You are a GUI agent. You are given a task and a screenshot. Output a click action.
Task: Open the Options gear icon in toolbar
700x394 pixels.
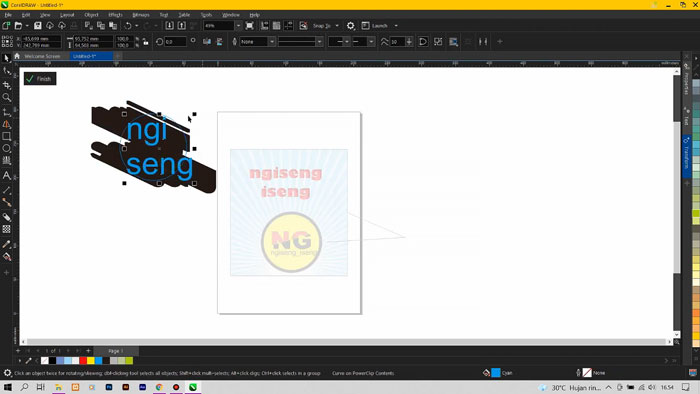tap(351, 26)
